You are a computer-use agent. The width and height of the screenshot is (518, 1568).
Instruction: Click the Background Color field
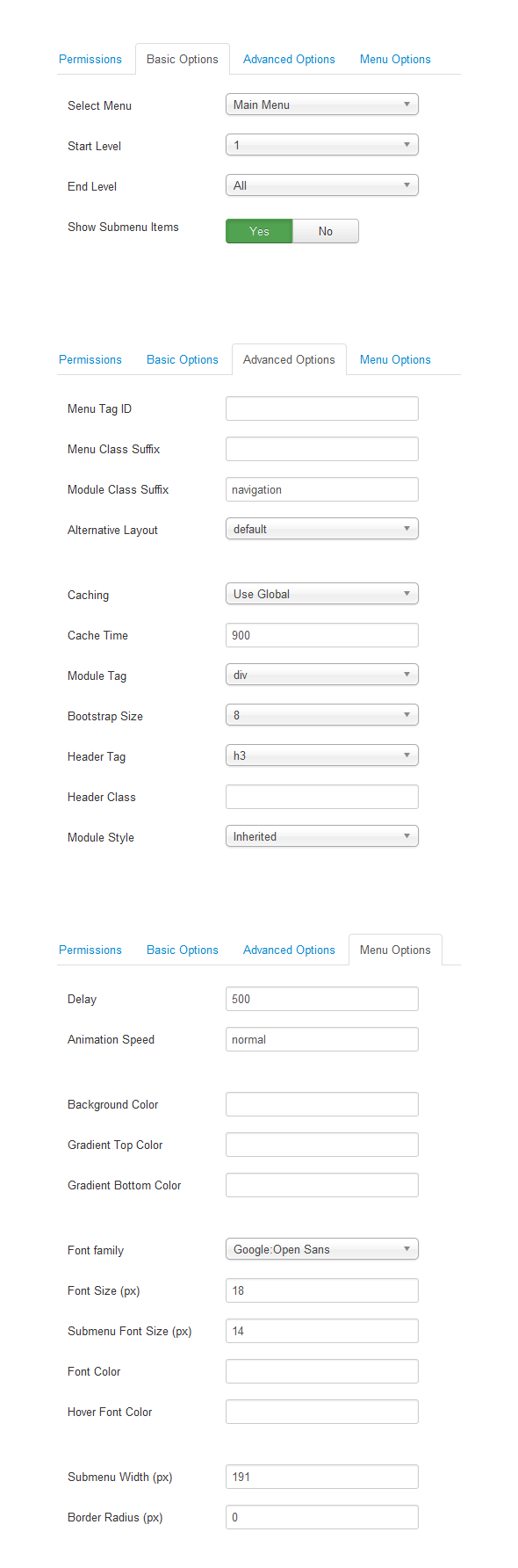[322, 1104]
